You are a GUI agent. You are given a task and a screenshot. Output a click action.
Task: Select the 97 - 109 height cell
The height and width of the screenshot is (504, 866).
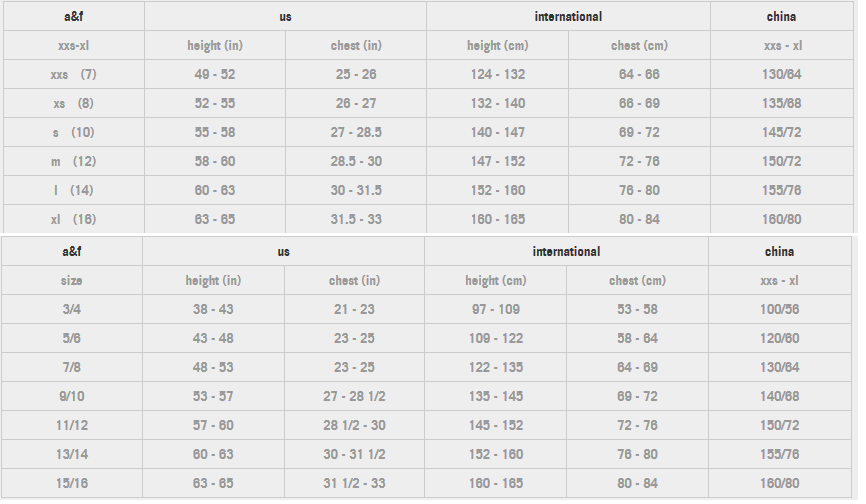tap(496, 310)
